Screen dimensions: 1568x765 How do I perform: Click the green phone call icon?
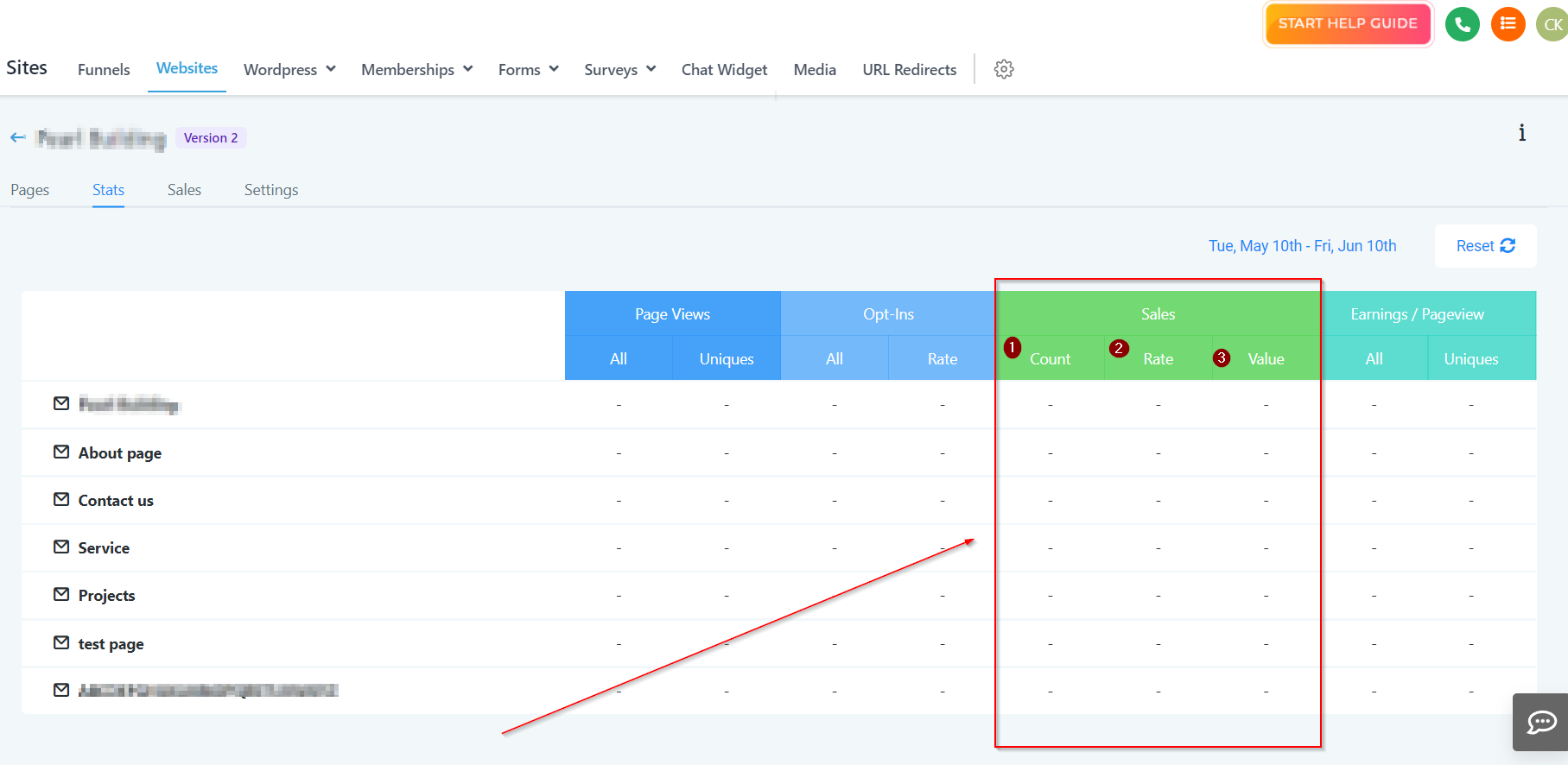(x=1462, y=24)
